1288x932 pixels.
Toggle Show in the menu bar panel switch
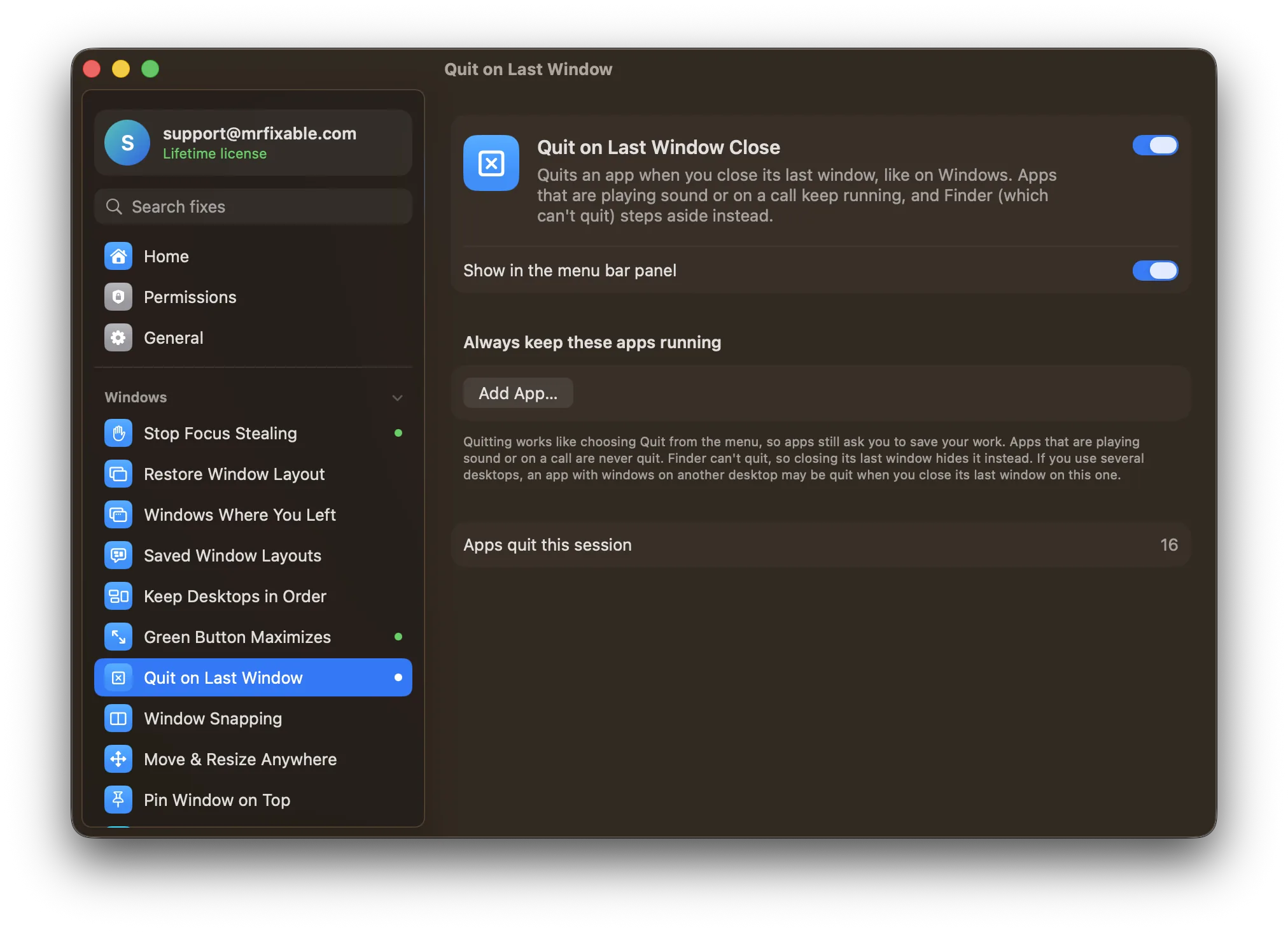coord(1155,271)
